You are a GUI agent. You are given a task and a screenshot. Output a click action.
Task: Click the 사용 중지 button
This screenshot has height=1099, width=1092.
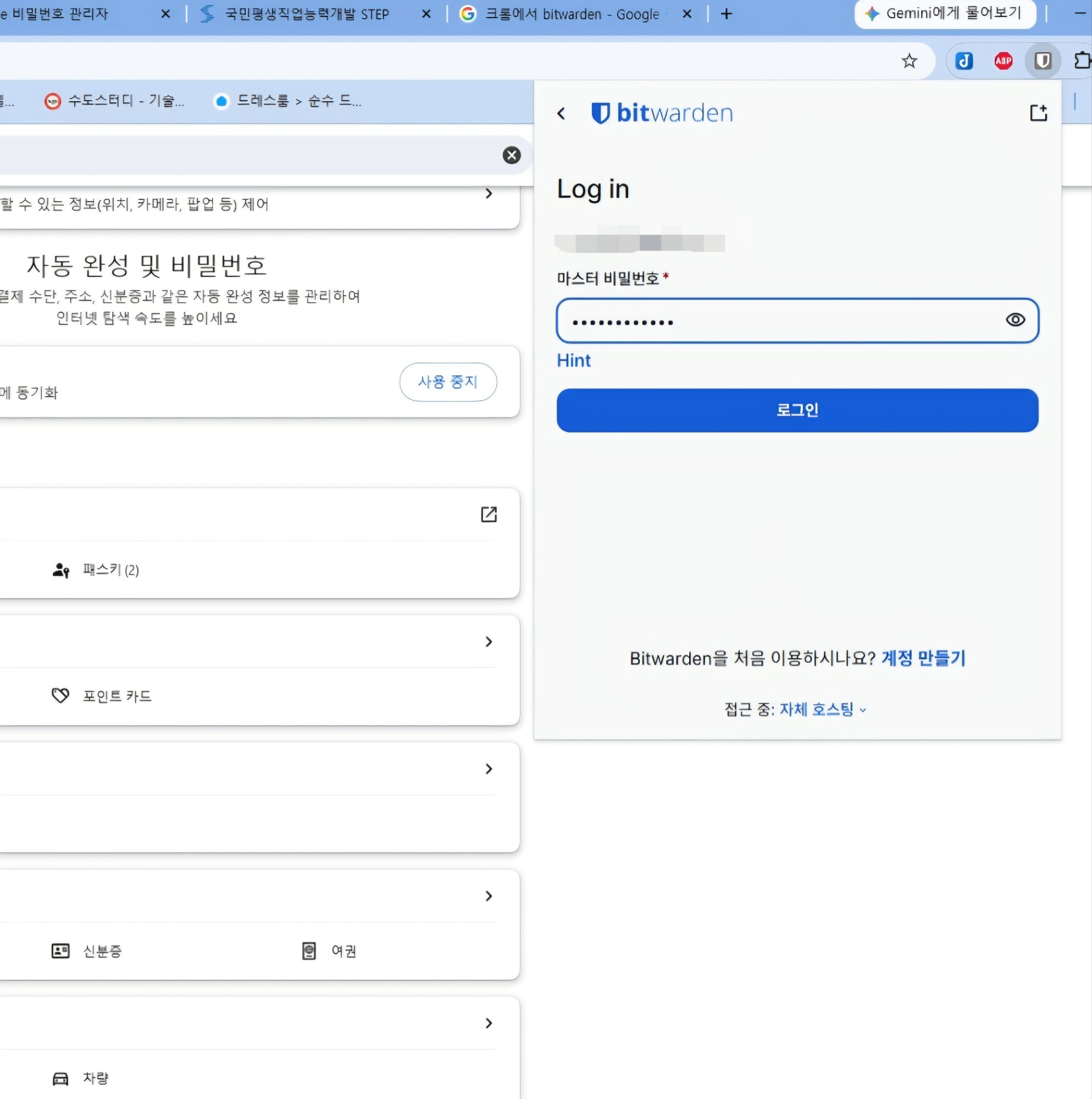[448, 382]
